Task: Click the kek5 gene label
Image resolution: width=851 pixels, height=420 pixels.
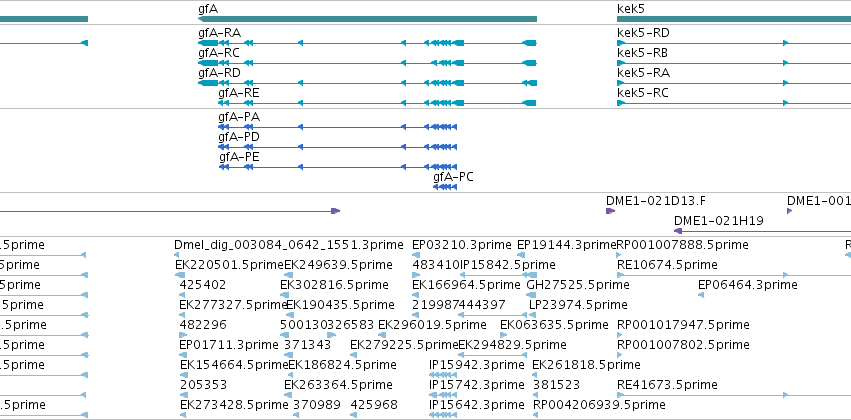Action: pos(631,9)
